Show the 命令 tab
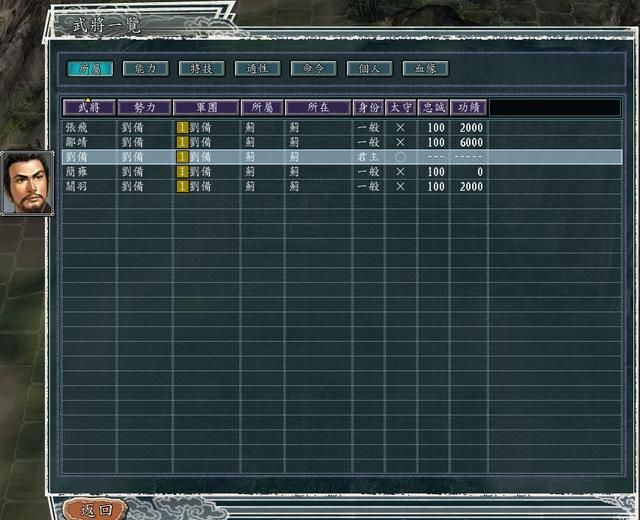This screenshot has width=640, height=520. point(313,69)
